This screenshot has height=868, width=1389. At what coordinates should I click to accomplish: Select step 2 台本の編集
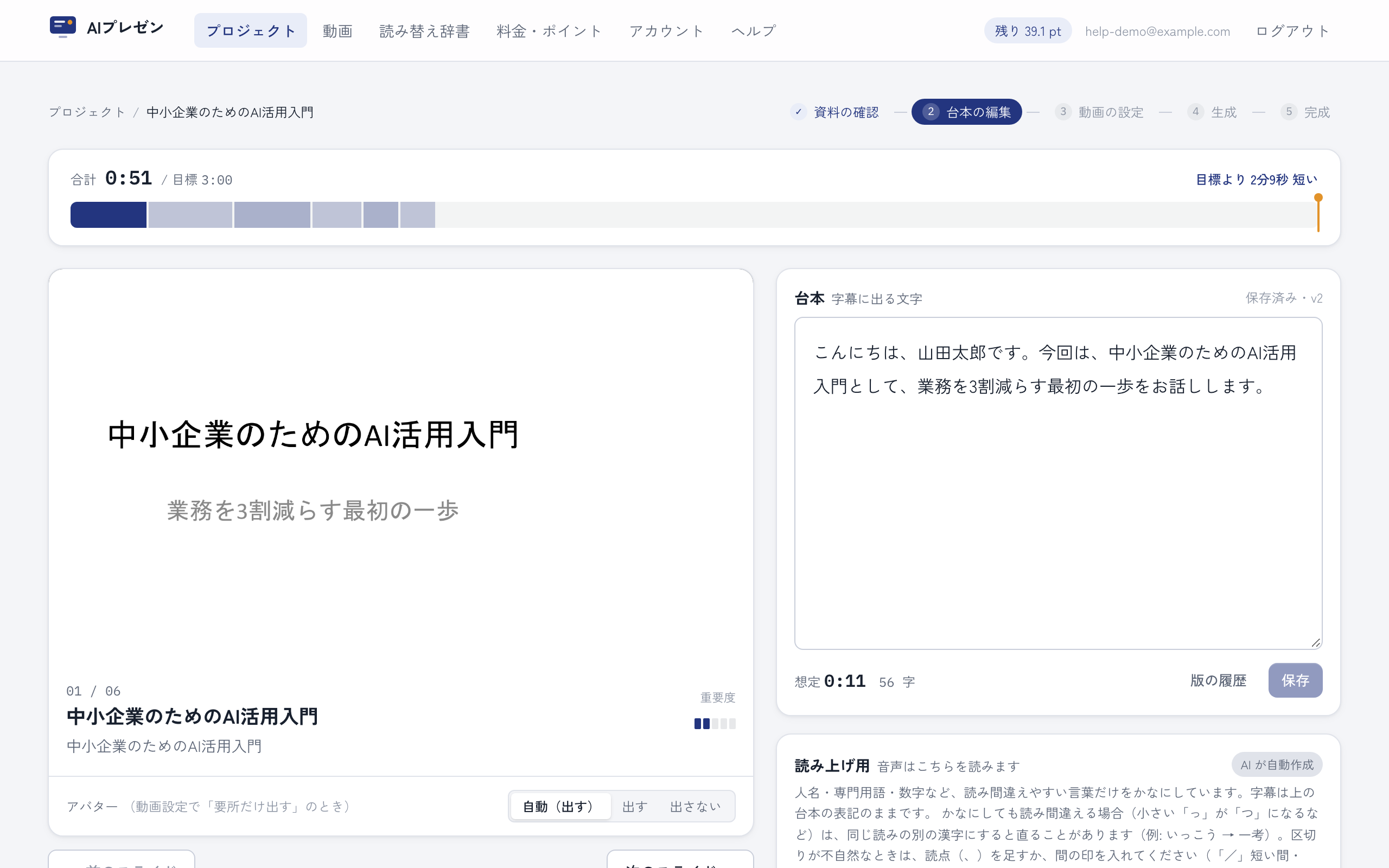click(x=966, y=112)
